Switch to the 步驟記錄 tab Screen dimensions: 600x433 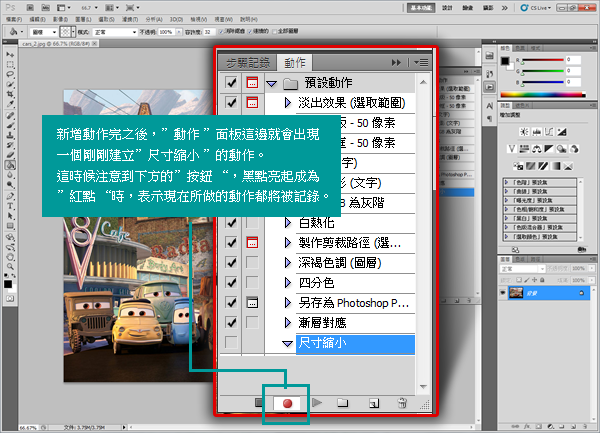click(248, 62)
